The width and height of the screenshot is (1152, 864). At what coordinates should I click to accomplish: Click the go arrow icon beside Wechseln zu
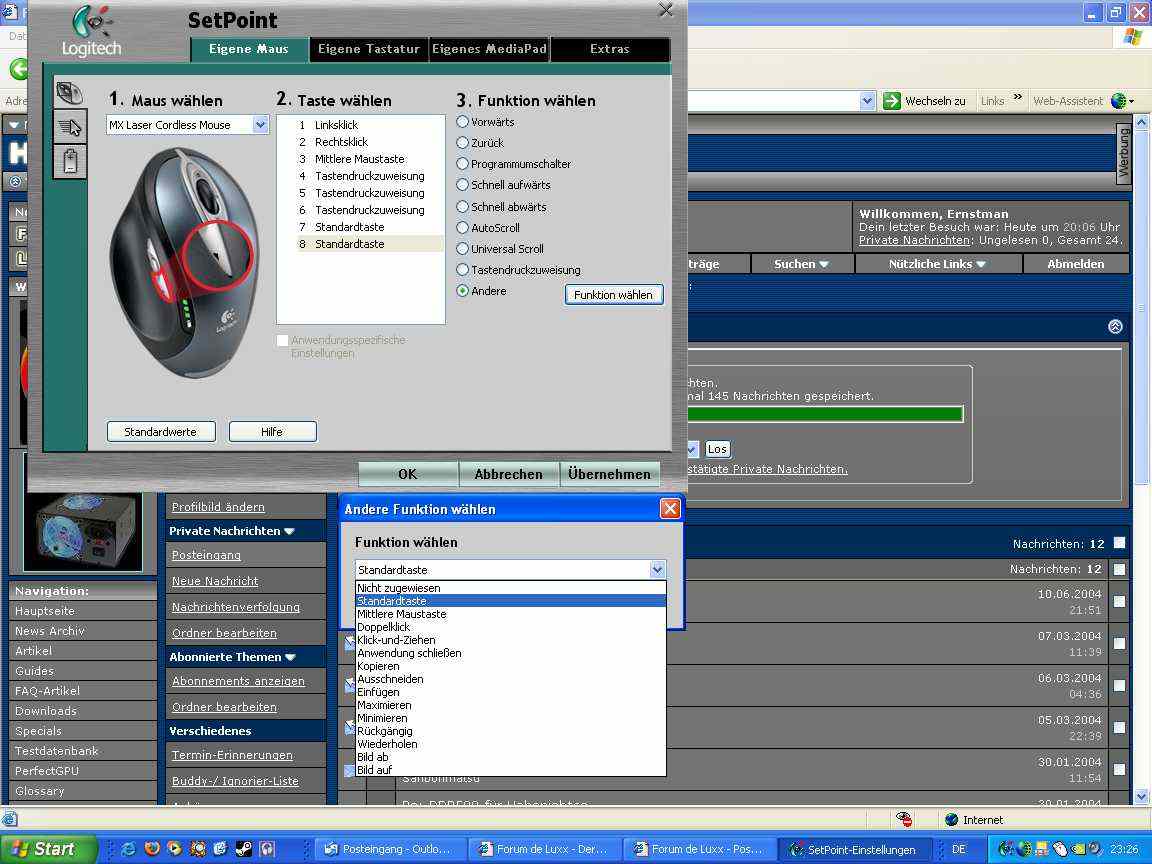(x=892, y=101)
